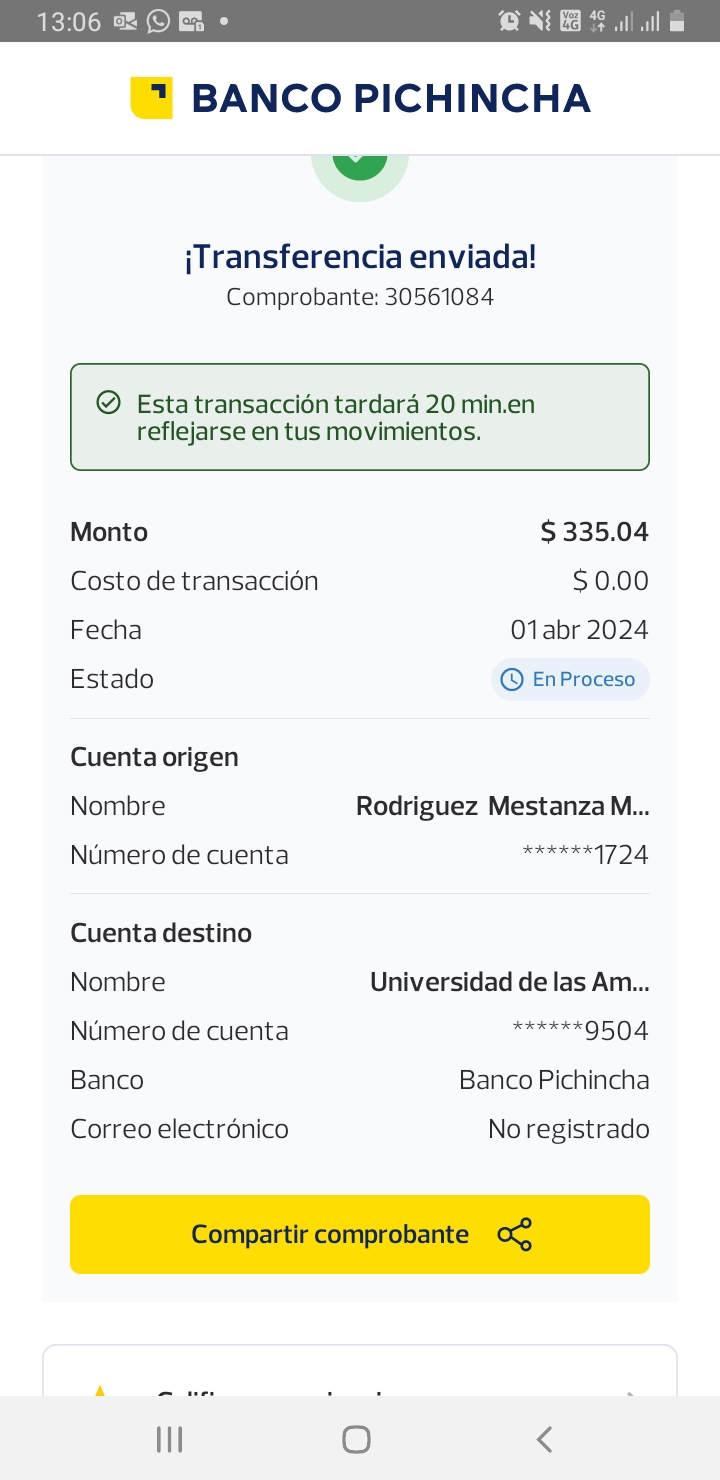Tap the $ 335.04 amount value

[x=594, y=532]
